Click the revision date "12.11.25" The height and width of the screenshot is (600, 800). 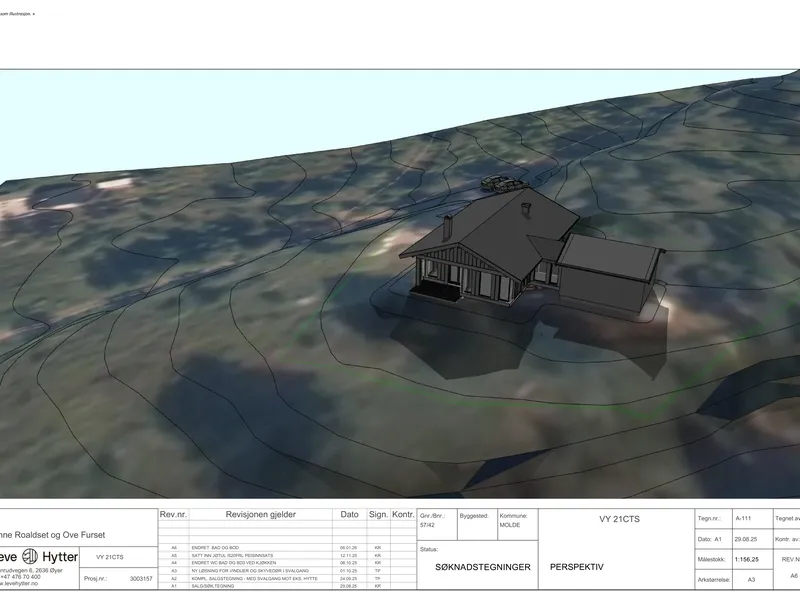(x=349, y=556)
